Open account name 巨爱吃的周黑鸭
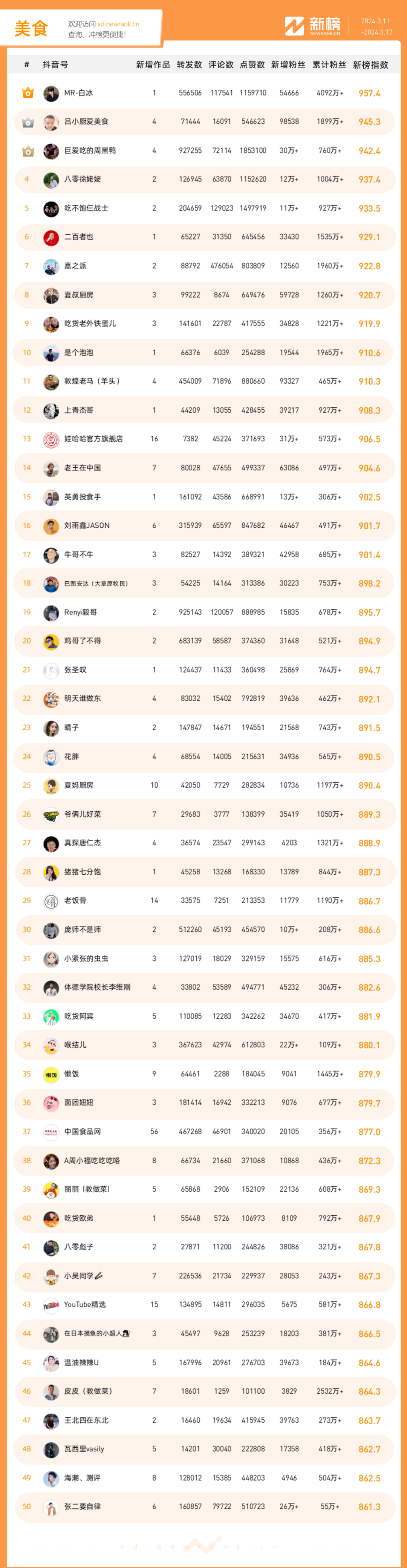 click(x=90, y=151)
